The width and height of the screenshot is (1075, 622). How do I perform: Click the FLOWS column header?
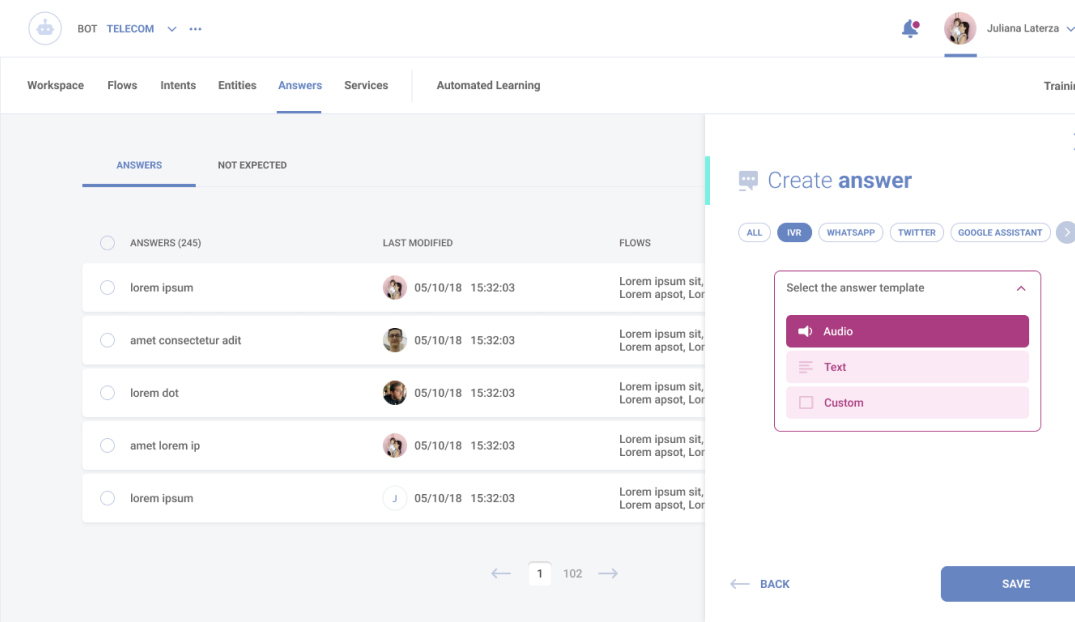635,243
